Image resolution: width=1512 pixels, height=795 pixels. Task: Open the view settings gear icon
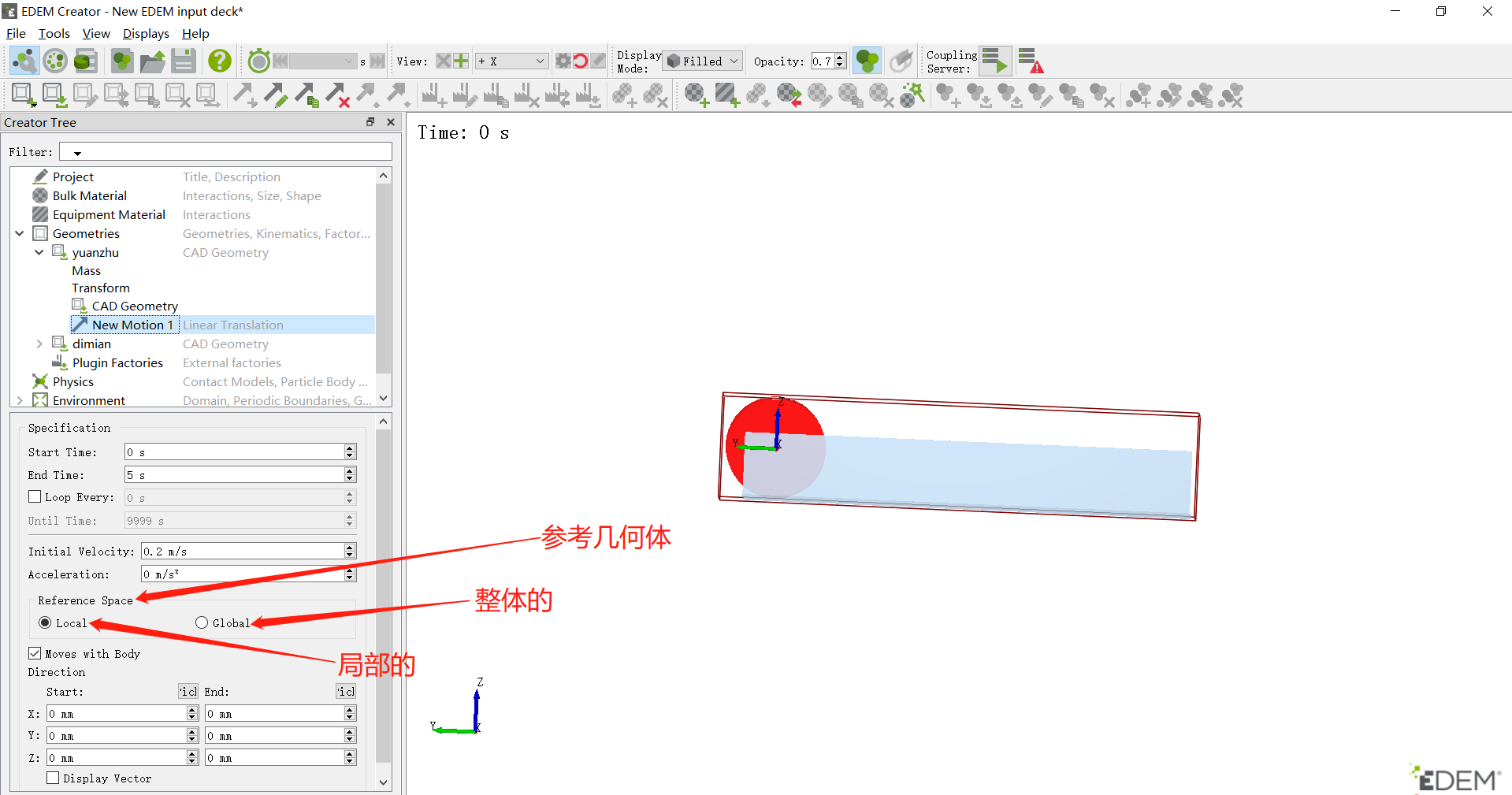(x=562, y=60)
